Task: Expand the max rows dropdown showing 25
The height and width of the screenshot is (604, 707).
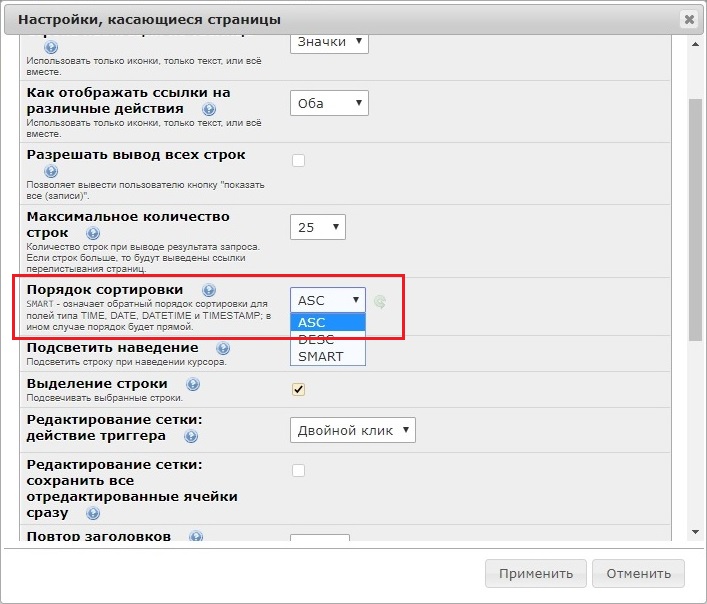Action: 318,227
